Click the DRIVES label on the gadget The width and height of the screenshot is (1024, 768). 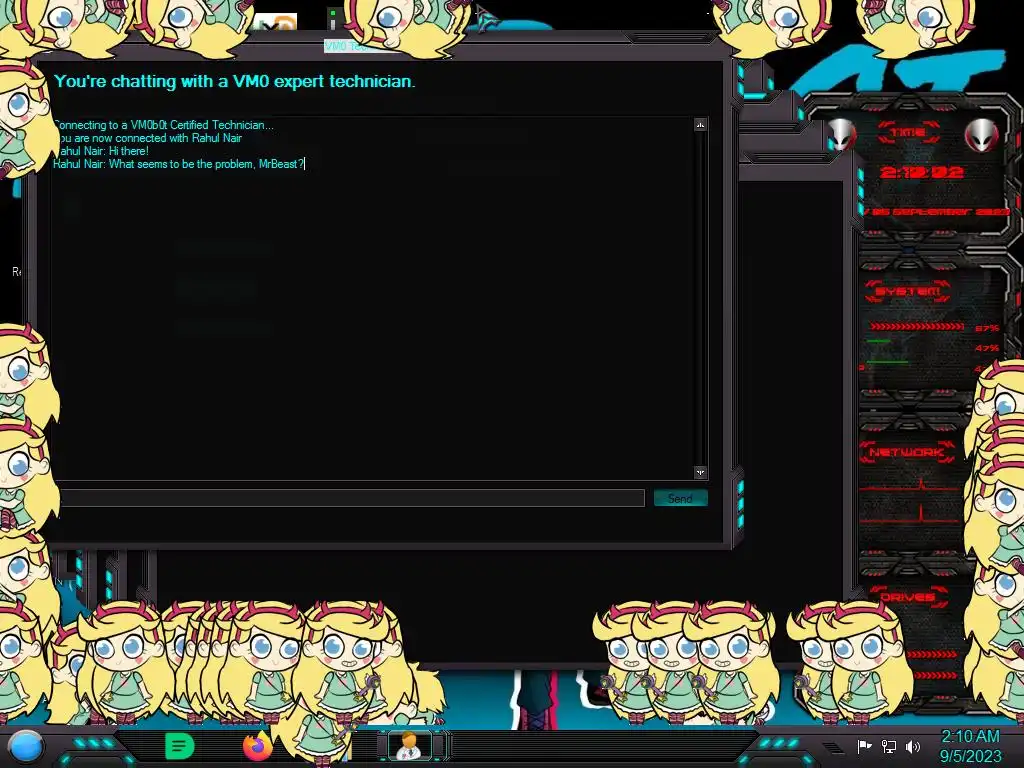coord(907,597)
